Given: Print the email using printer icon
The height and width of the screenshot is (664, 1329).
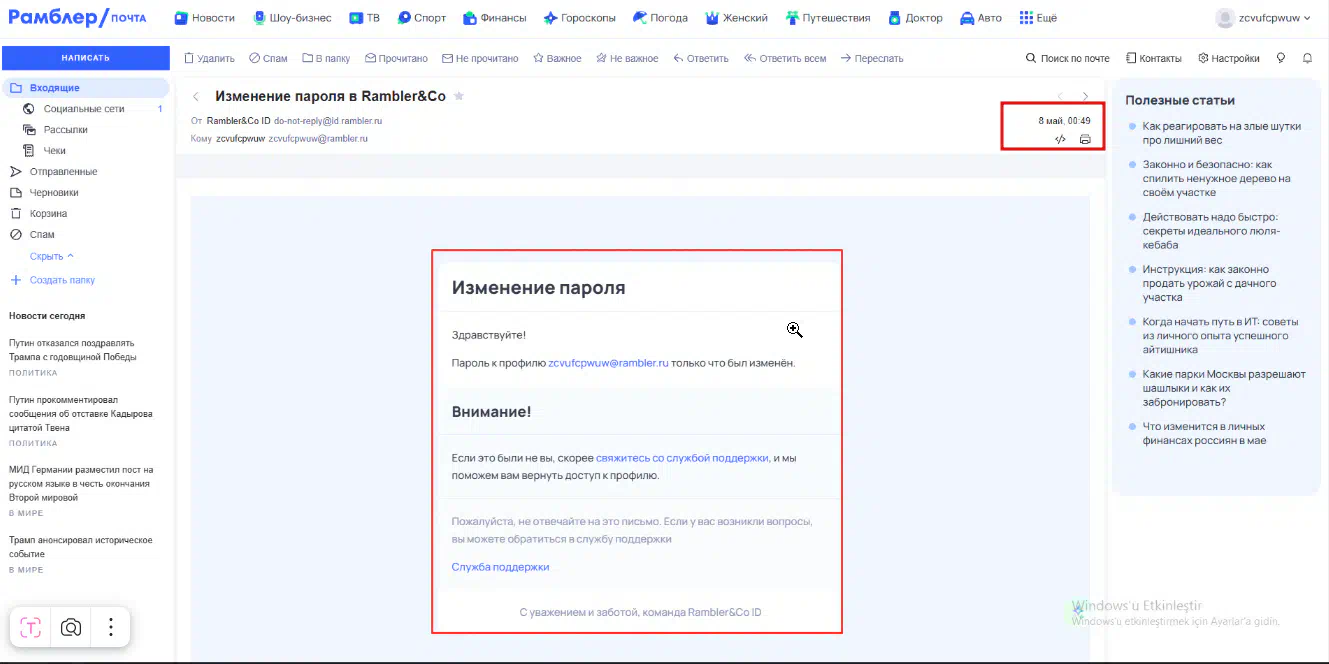Looking at the screenshot, I should 1085,139.
